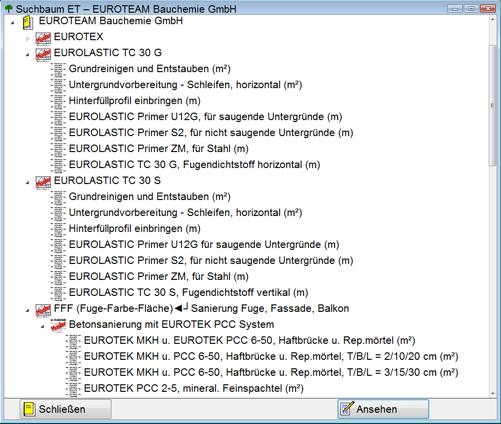Click icon beside Untergrundvorbereitung under TC 30 G
Image resolution: width=501 pixels, height=424 pixels.
pyautogui.click(x=58, y=86)
